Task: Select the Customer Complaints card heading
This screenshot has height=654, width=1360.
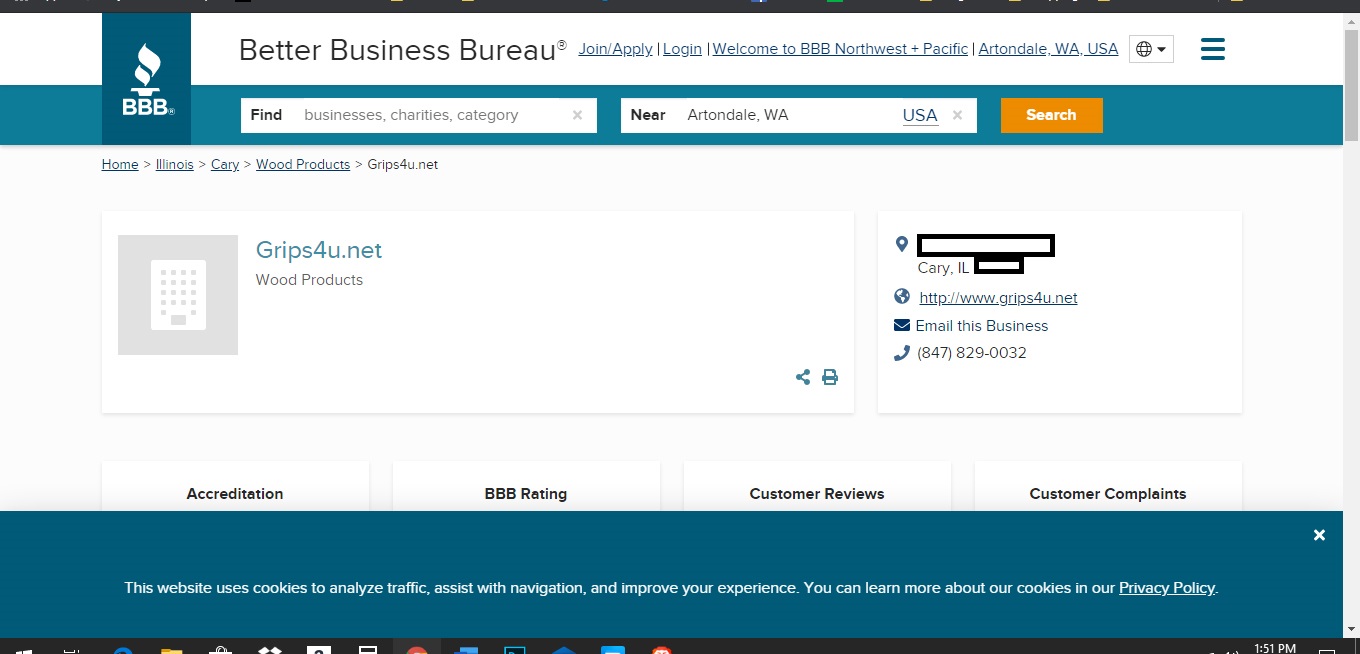Action: pos(1108,494)
